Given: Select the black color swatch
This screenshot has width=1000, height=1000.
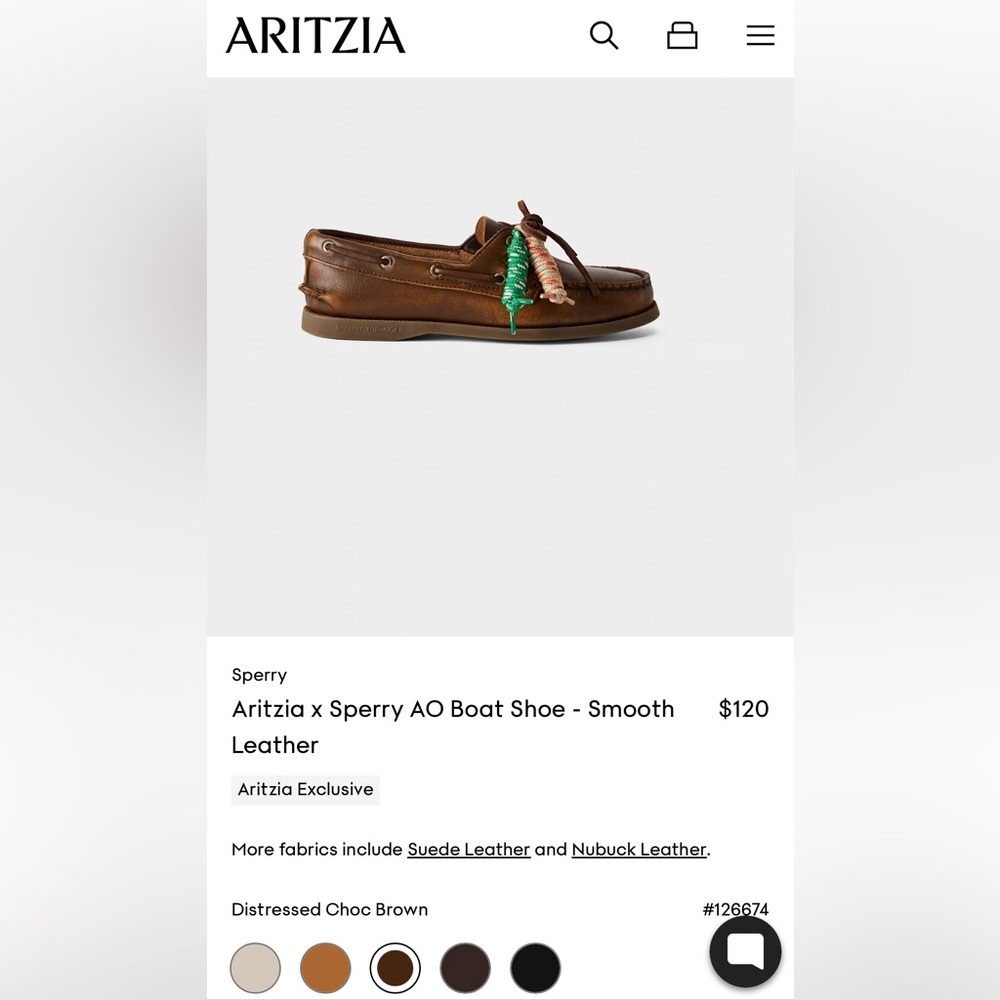Looking at the screenshot, I should point(535,968).
